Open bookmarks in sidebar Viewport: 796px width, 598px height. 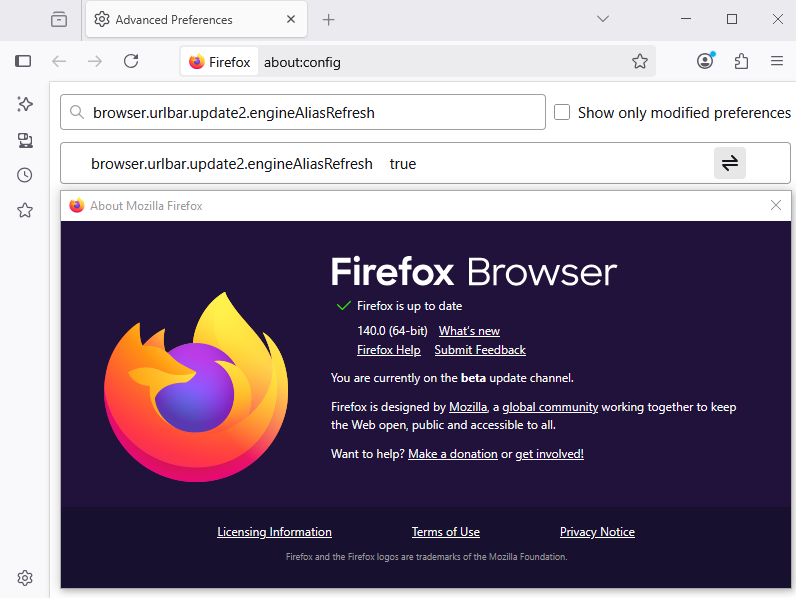pos(24,210)
